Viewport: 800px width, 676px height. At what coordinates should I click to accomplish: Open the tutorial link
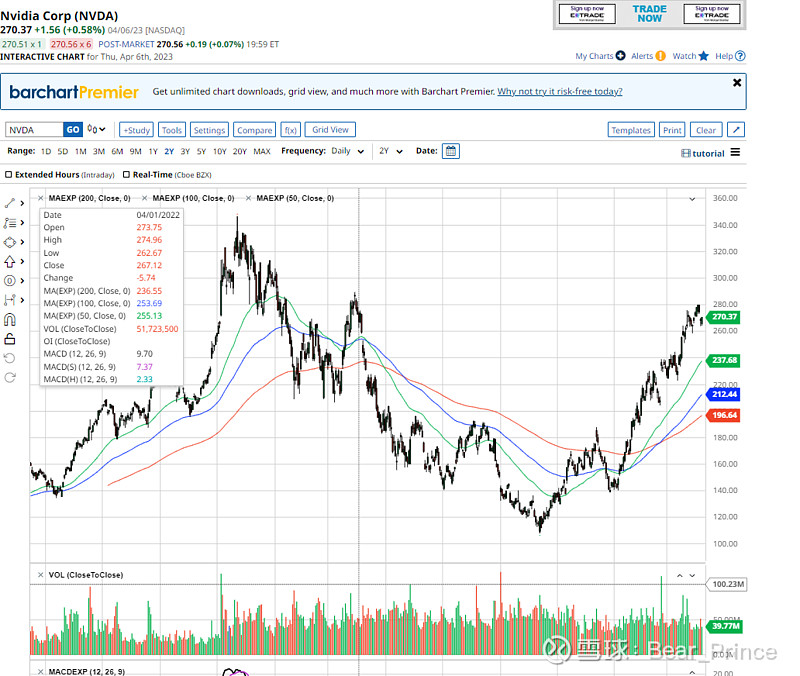(703, 153)
